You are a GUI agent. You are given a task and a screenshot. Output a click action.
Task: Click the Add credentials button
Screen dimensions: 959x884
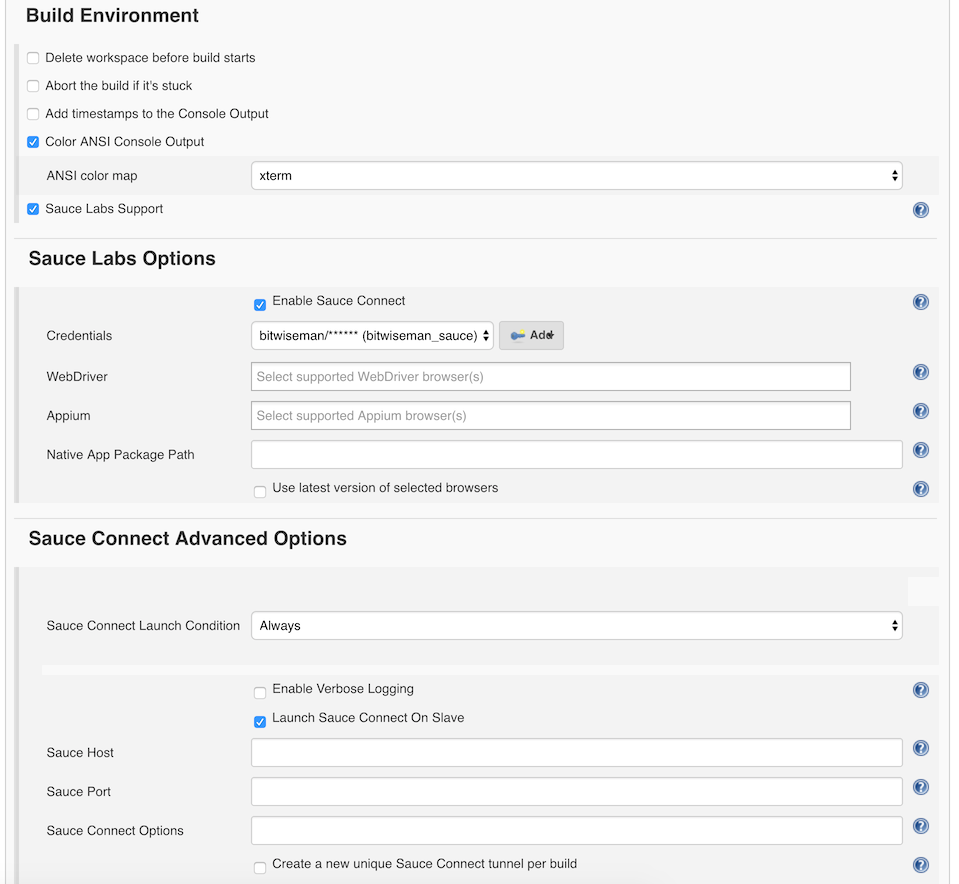[531, 336]
